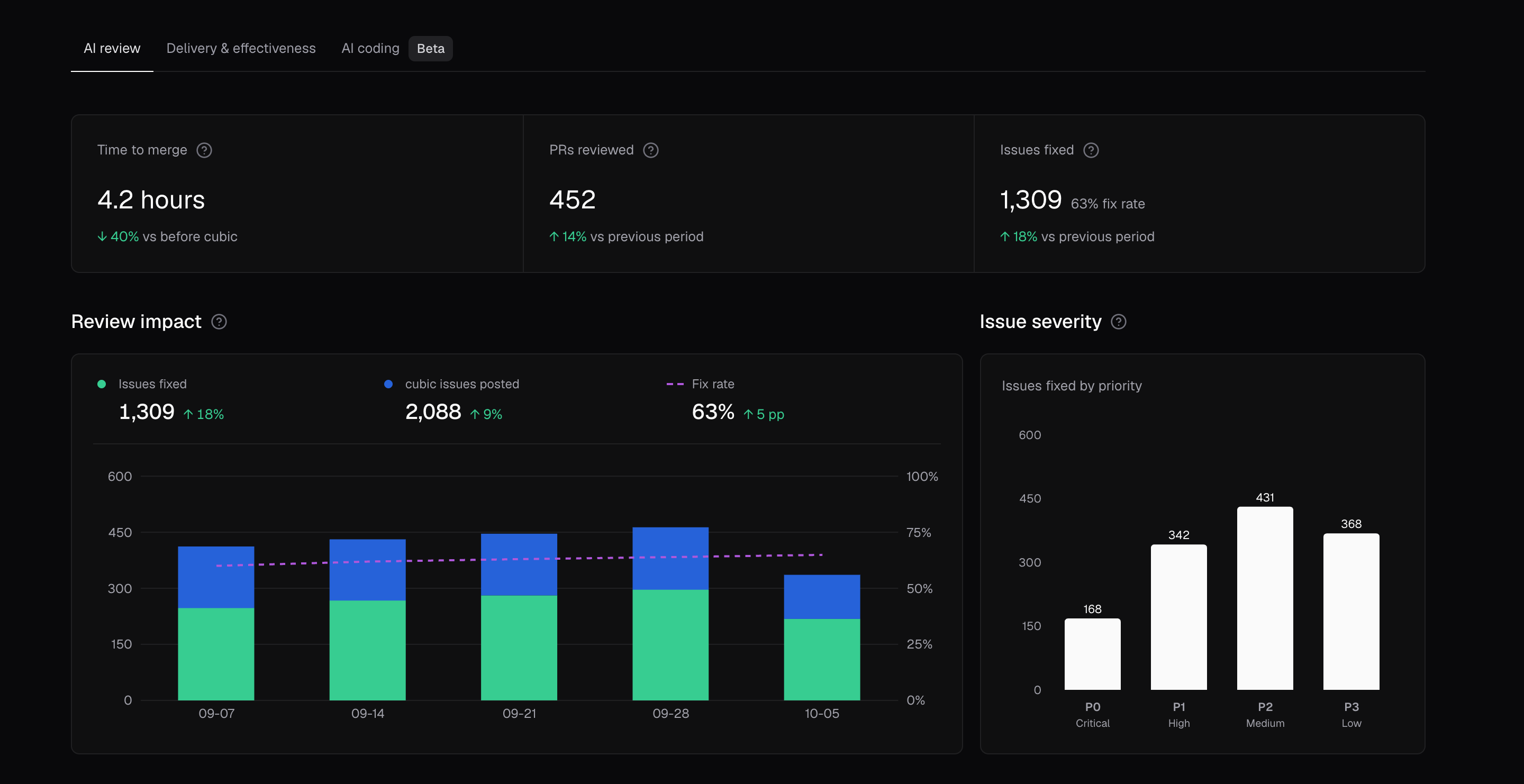Select the 09-14 stacked bar
Viewport: 1524px width, 784px height.
click(x=367, y=619)
